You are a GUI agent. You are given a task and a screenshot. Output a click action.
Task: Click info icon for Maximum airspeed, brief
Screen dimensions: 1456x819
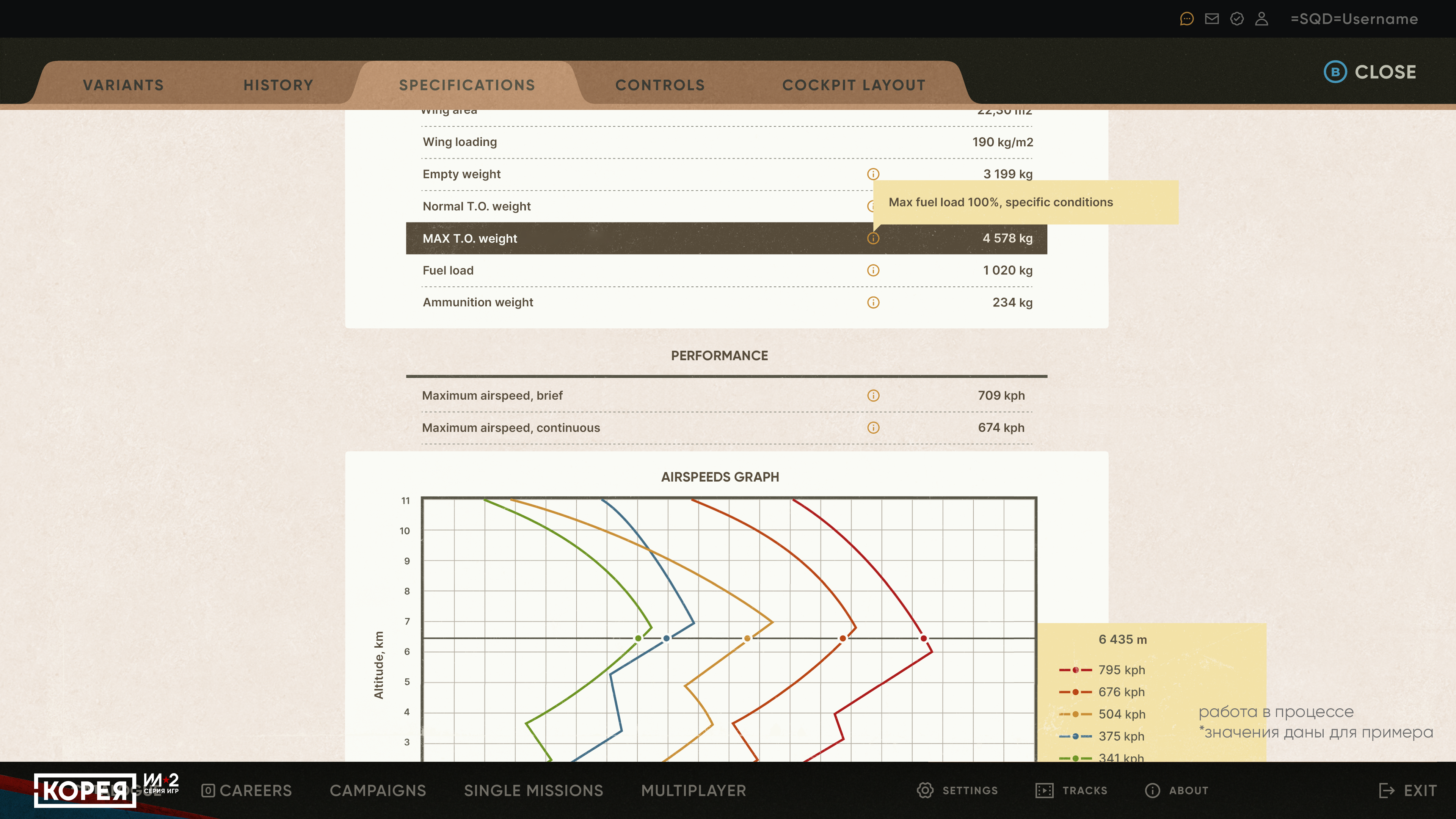873,395
